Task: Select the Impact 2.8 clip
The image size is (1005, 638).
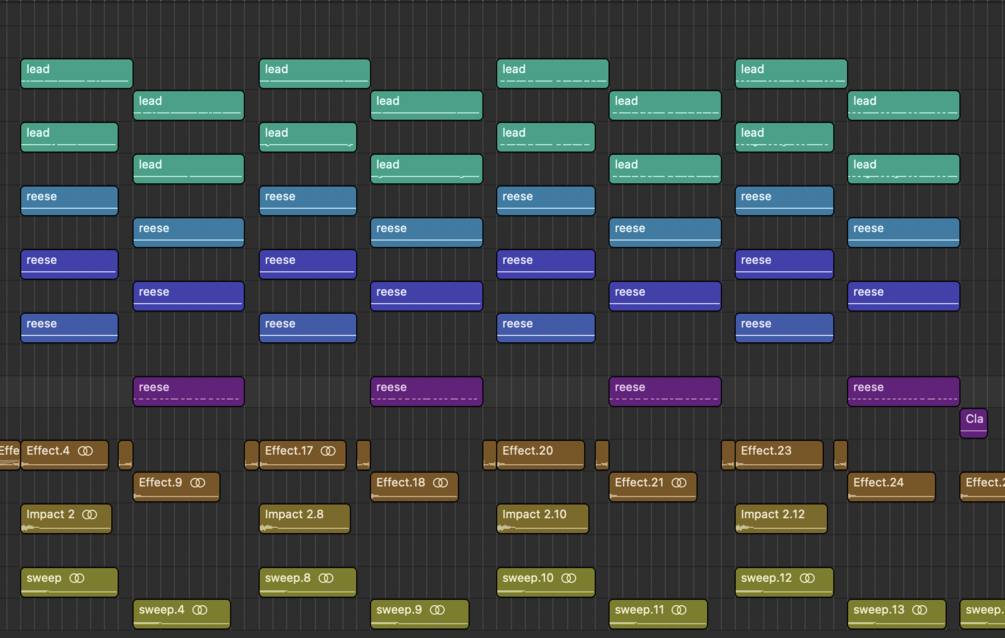Action: pyautogui.click(x=304, y=518)
